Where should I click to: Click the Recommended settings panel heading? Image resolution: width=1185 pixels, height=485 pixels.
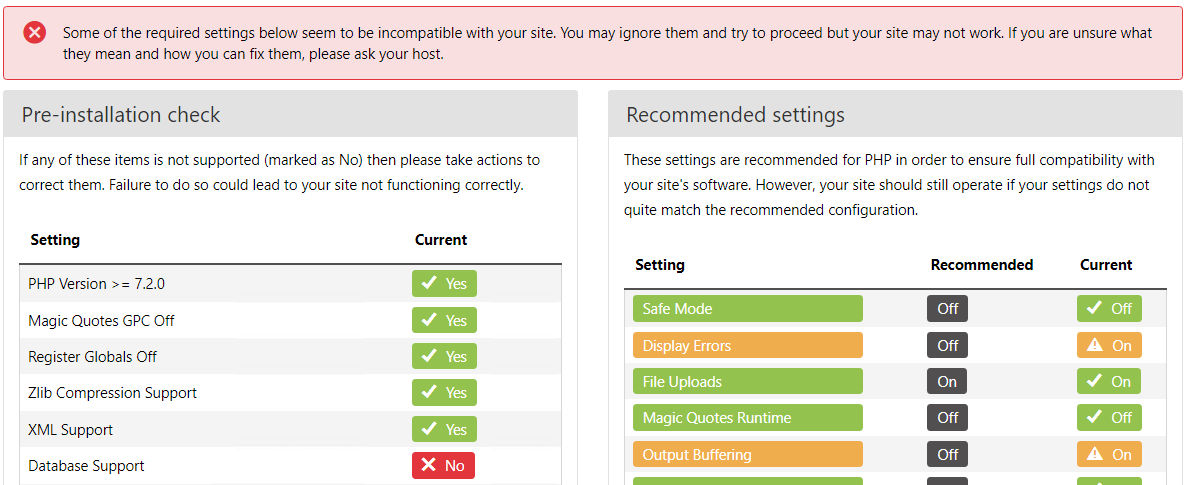tap(735, 115)
